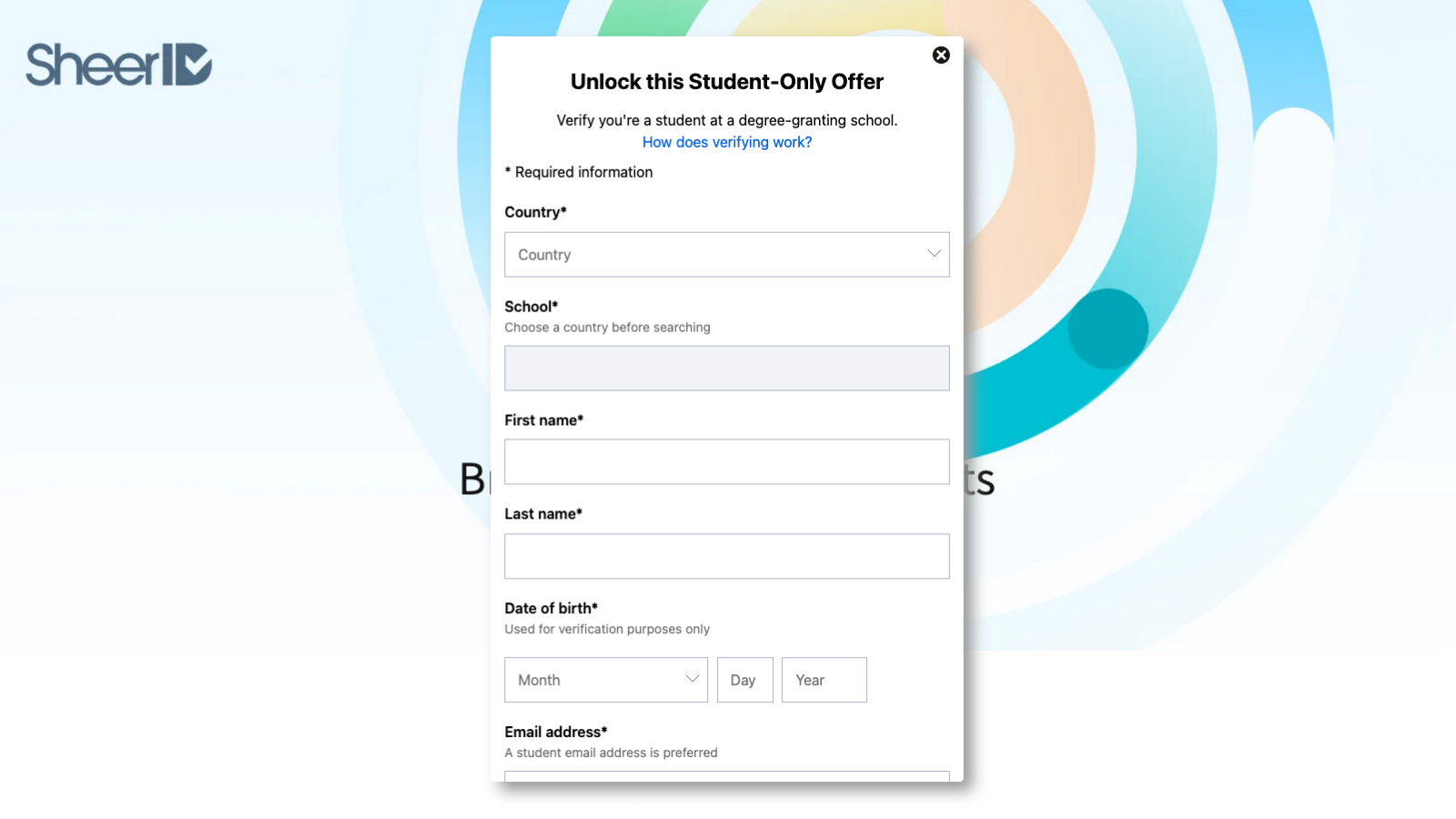
Task: Select the Year input box
Action: pos(824,680)
